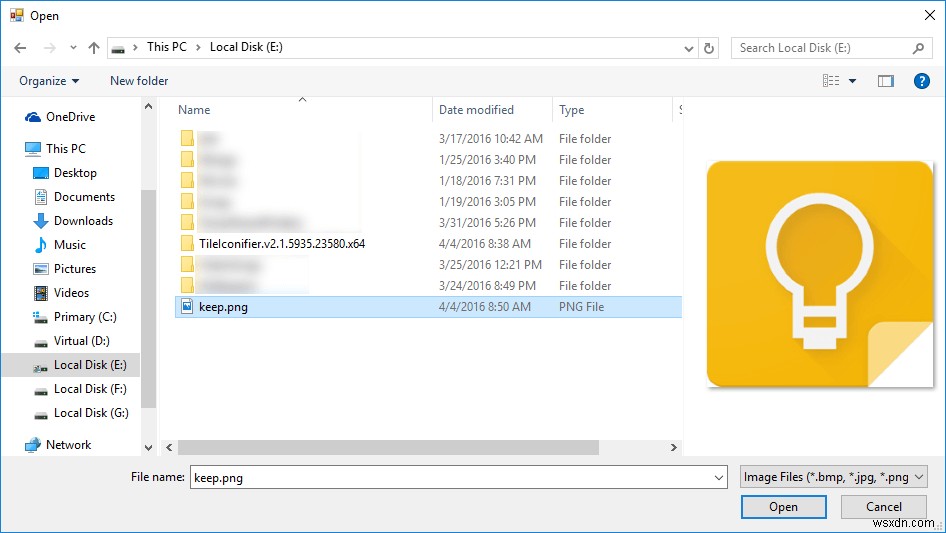This screenshot has height=533, width=946.
Task: Click the navigation pane scrollbar thumb
Action: pyautogui.click(x=148, y=299)
